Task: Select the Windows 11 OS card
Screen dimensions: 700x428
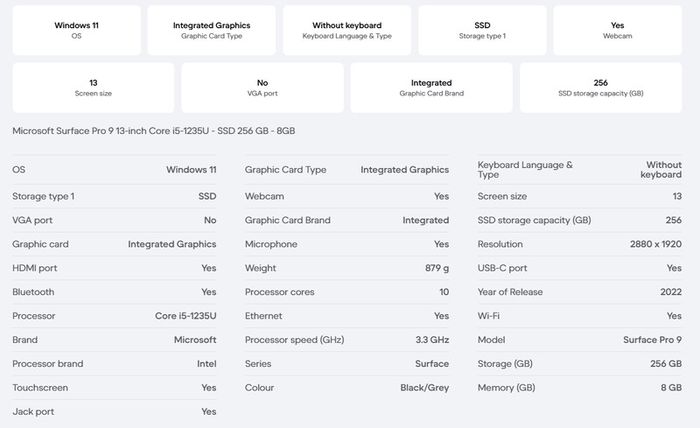Action: click(x=76, y=30)
